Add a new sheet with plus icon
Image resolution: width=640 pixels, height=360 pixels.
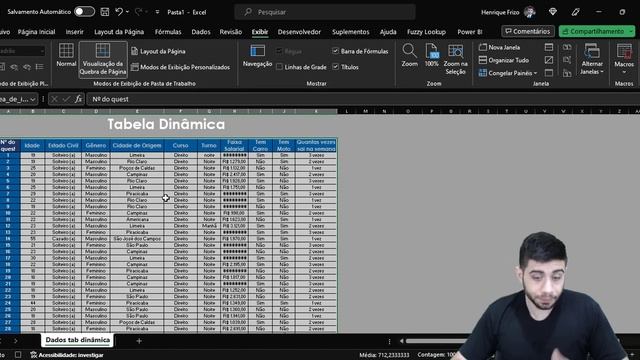[x=139, y=340]
